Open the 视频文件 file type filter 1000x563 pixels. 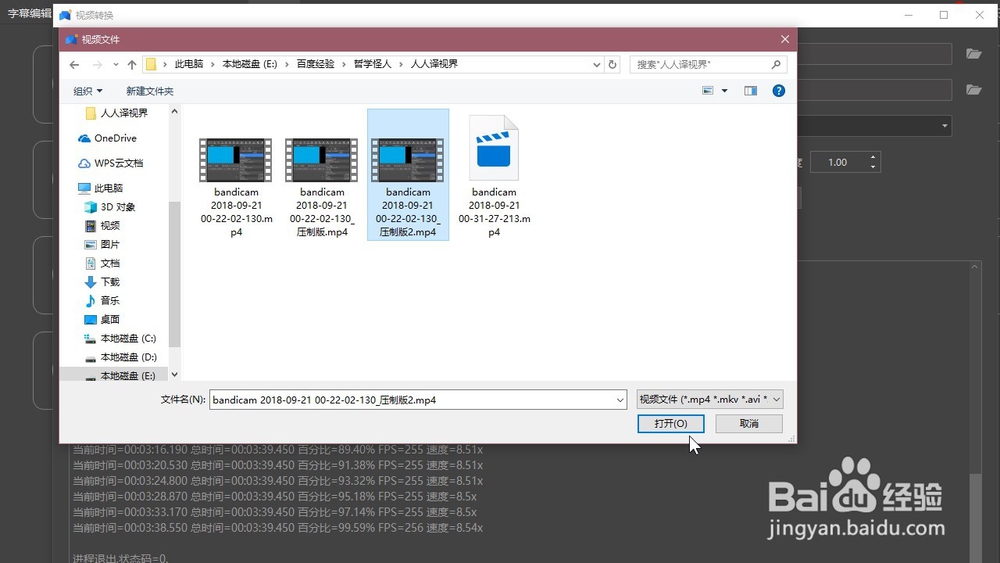[x=710, y=399]
